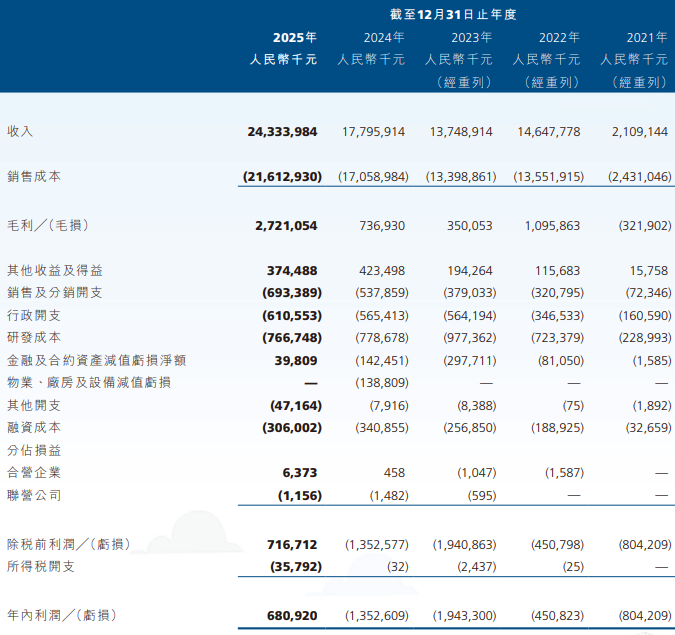The width and height of the screenshot is (675, 635).
Task: Select the 2024年 column header
Action: 383,37
